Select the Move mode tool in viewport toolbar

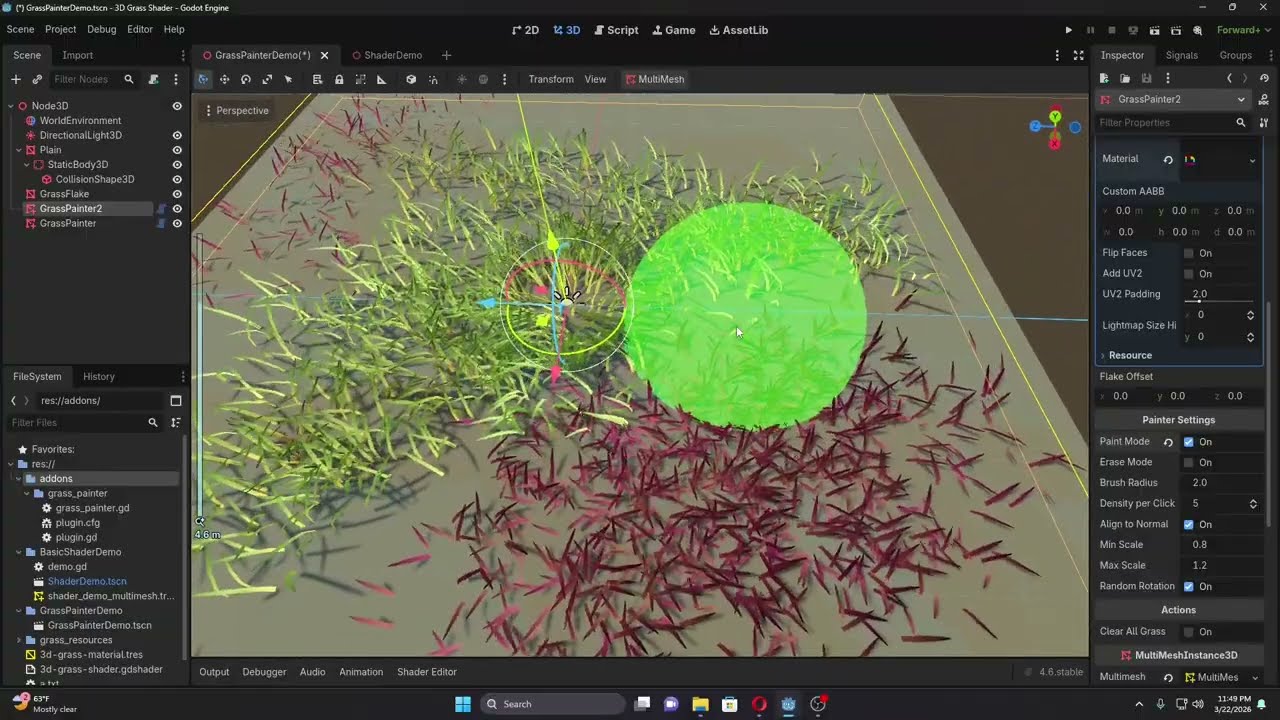tap(224, 79)
